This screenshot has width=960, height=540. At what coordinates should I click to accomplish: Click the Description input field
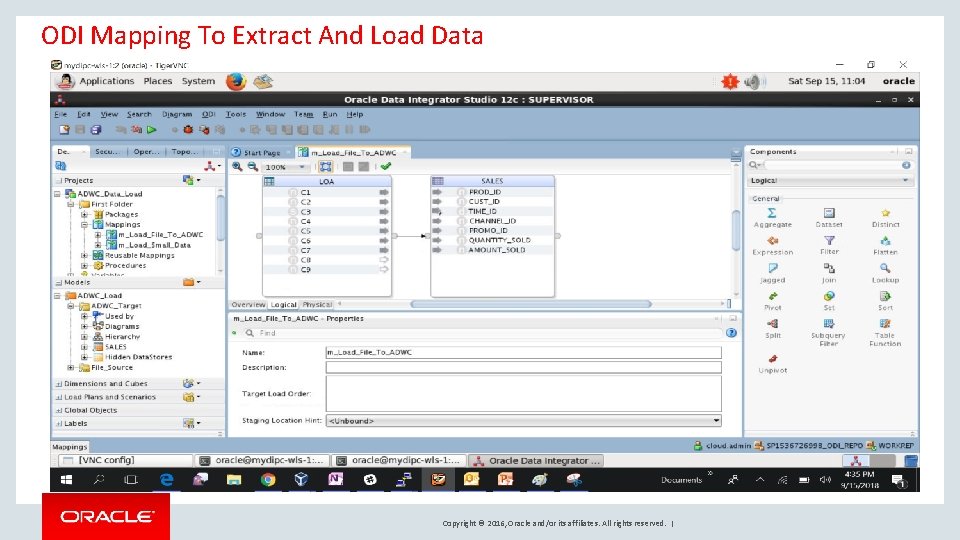coord(523,367)
